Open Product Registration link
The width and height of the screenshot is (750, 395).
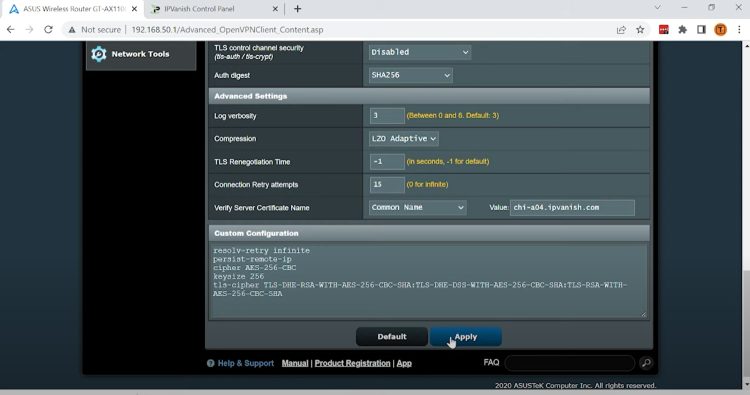(x=353, y=363)
